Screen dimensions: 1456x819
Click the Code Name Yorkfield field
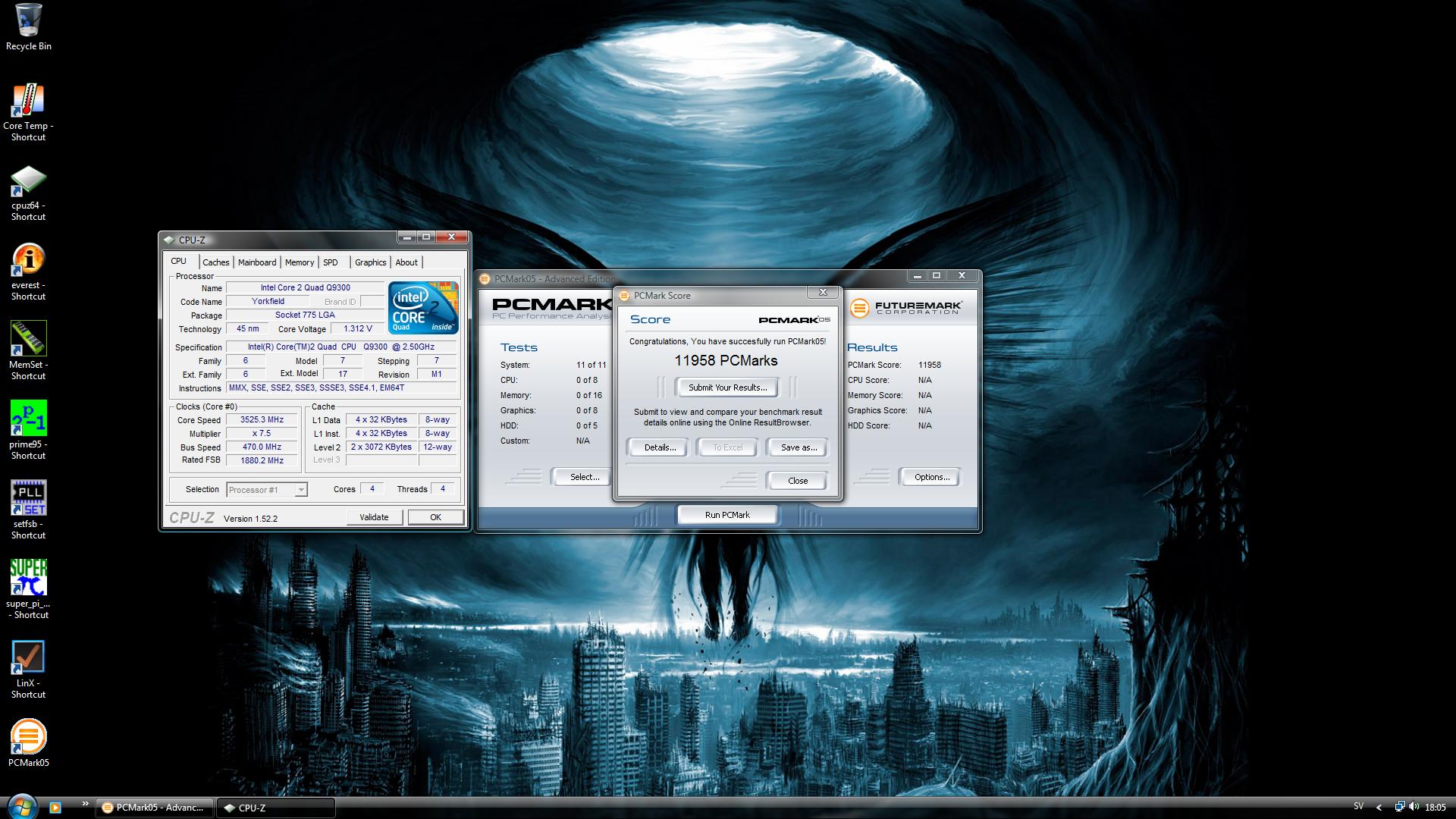tap(268, 301)
